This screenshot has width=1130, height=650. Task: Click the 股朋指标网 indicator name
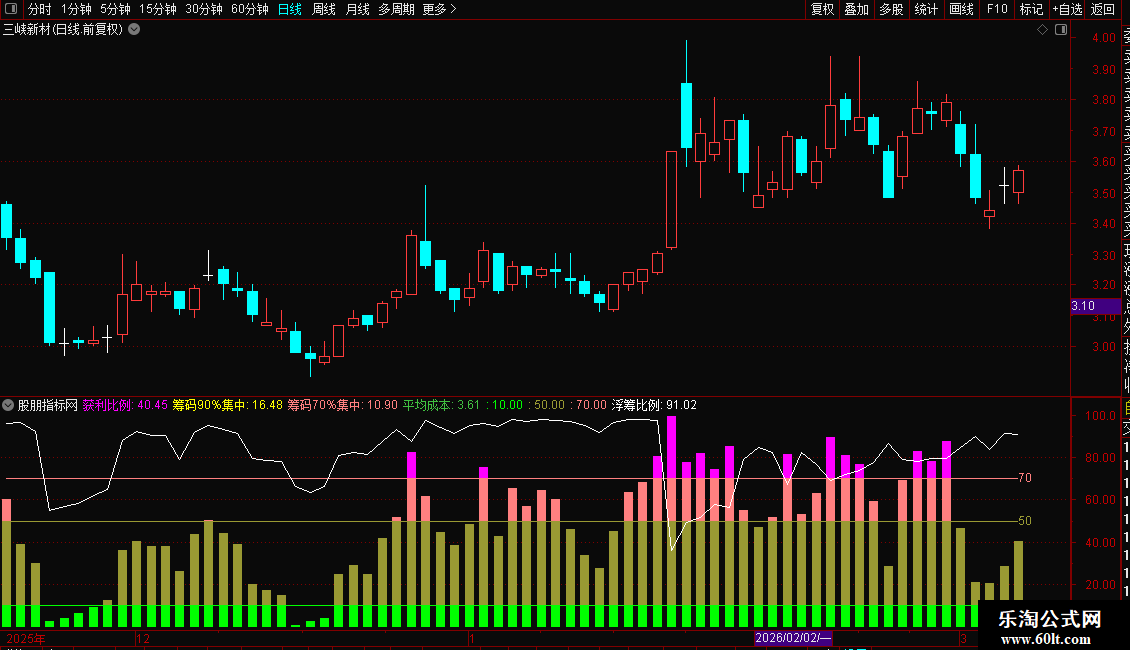48,405
